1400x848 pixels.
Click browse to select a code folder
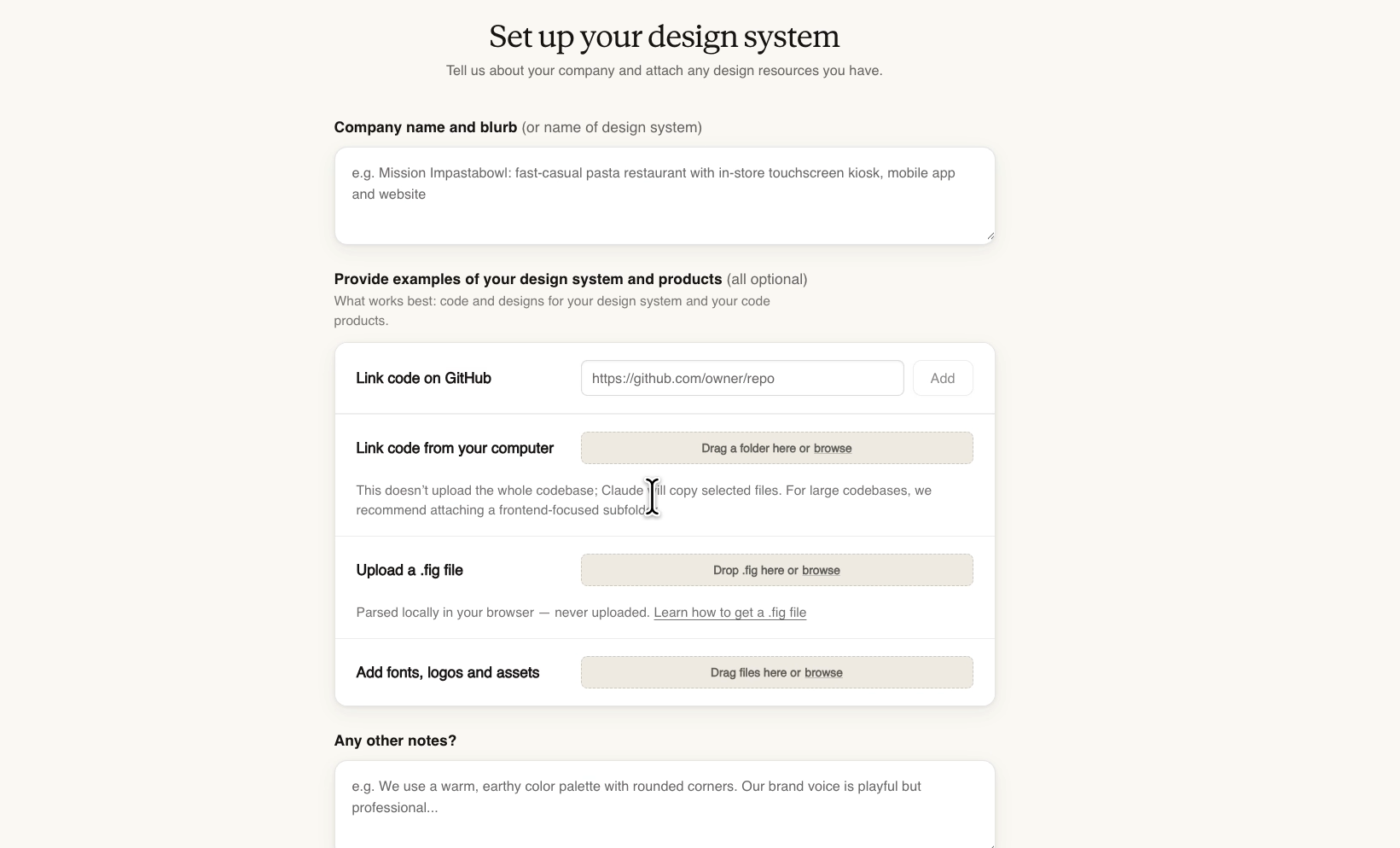coord(833,448)
